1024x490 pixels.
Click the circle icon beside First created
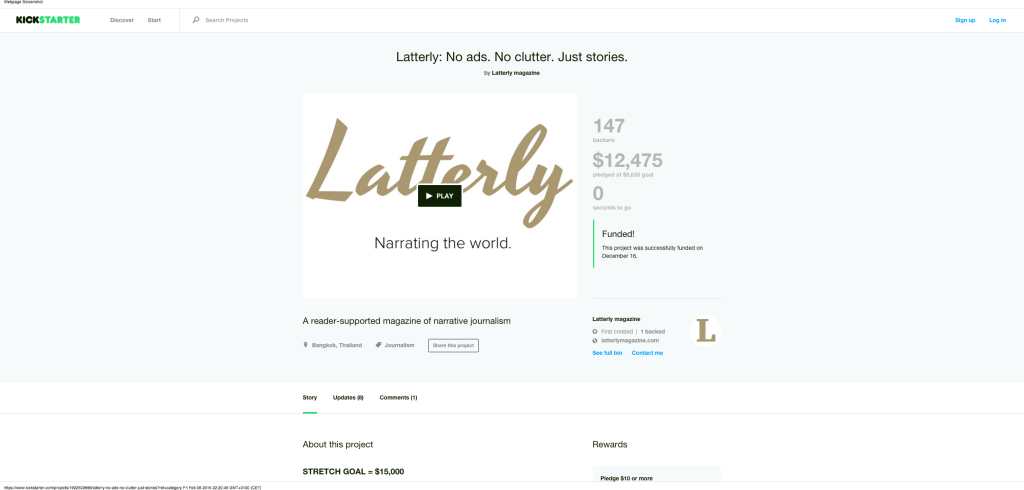pos(595,332)
